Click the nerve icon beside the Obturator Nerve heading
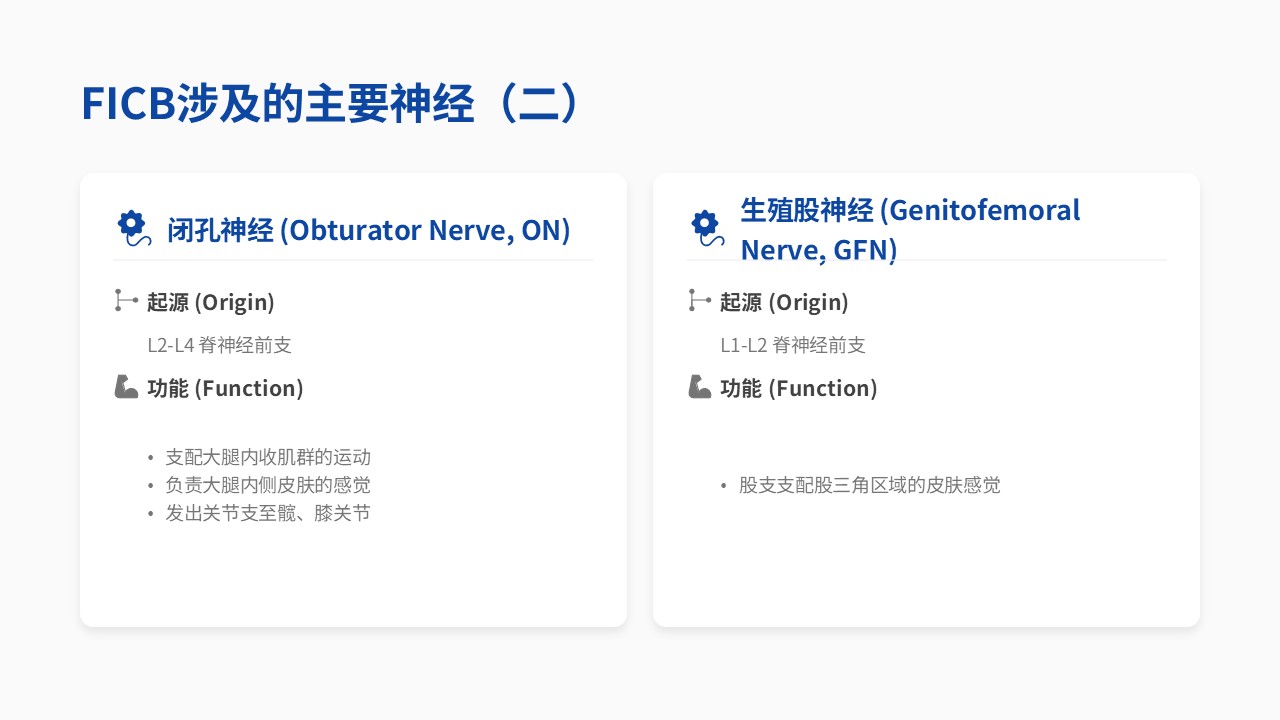The height and width of the screenshot is (720, 1280). pyautogui.click(x=132, y=229)
